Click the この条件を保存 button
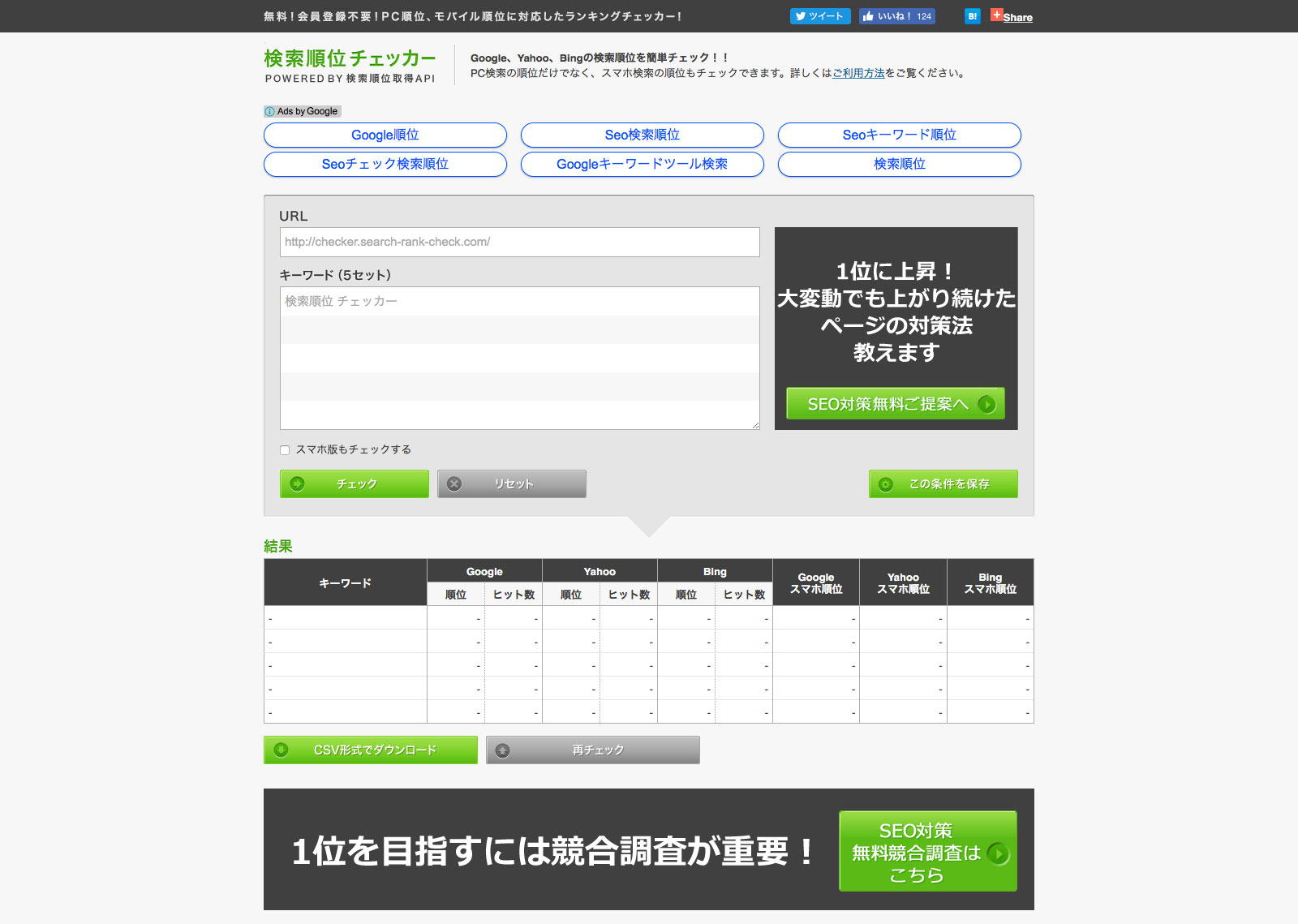This screenshot has width=1298, height=924. click(x=943, y=484)
